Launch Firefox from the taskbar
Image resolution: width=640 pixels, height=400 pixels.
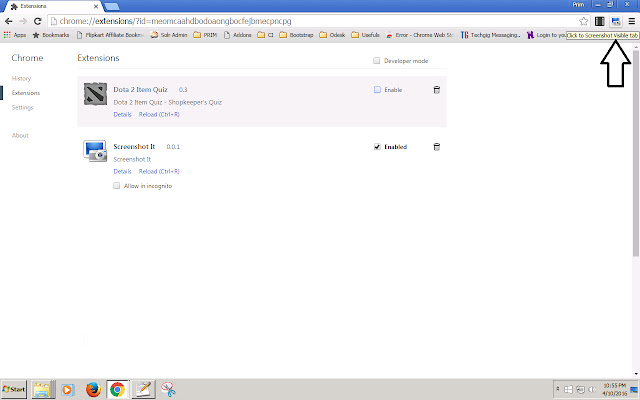click(93, 389)
